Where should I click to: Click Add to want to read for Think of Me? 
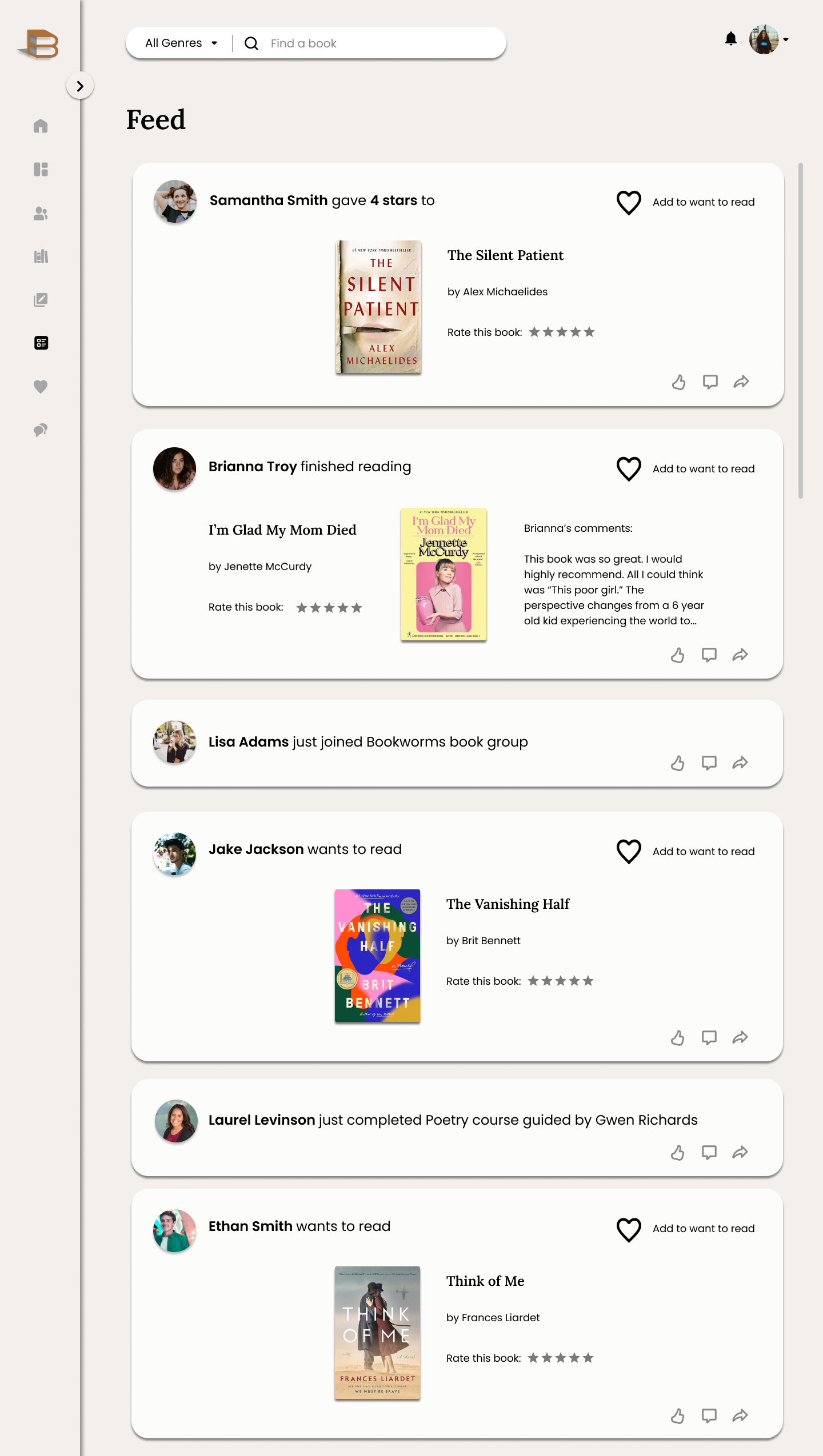click(x=704, y=1228)
